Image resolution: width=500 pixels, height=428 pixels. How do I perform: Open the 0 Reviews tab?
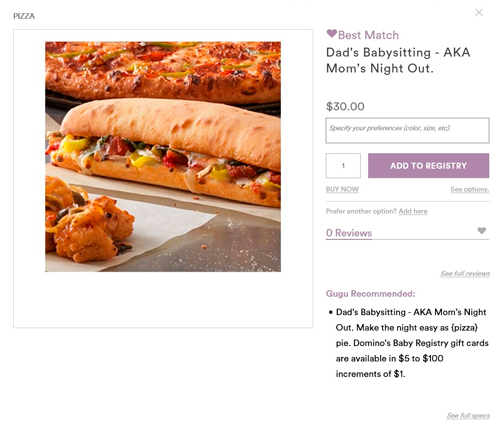click(349, 233)
